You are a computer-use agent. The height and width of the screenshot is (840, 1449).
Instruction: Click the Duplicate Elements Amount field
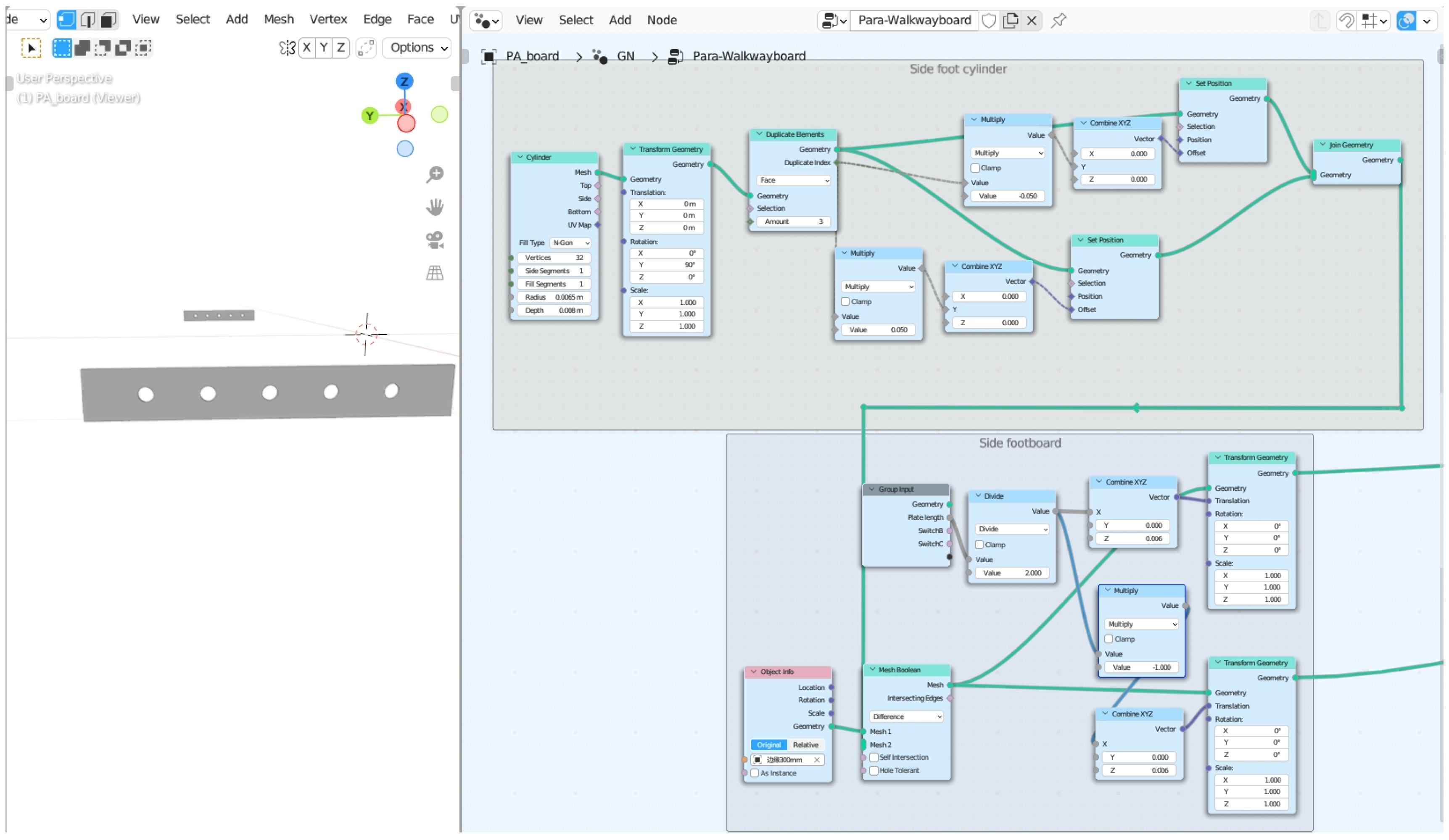794,222
